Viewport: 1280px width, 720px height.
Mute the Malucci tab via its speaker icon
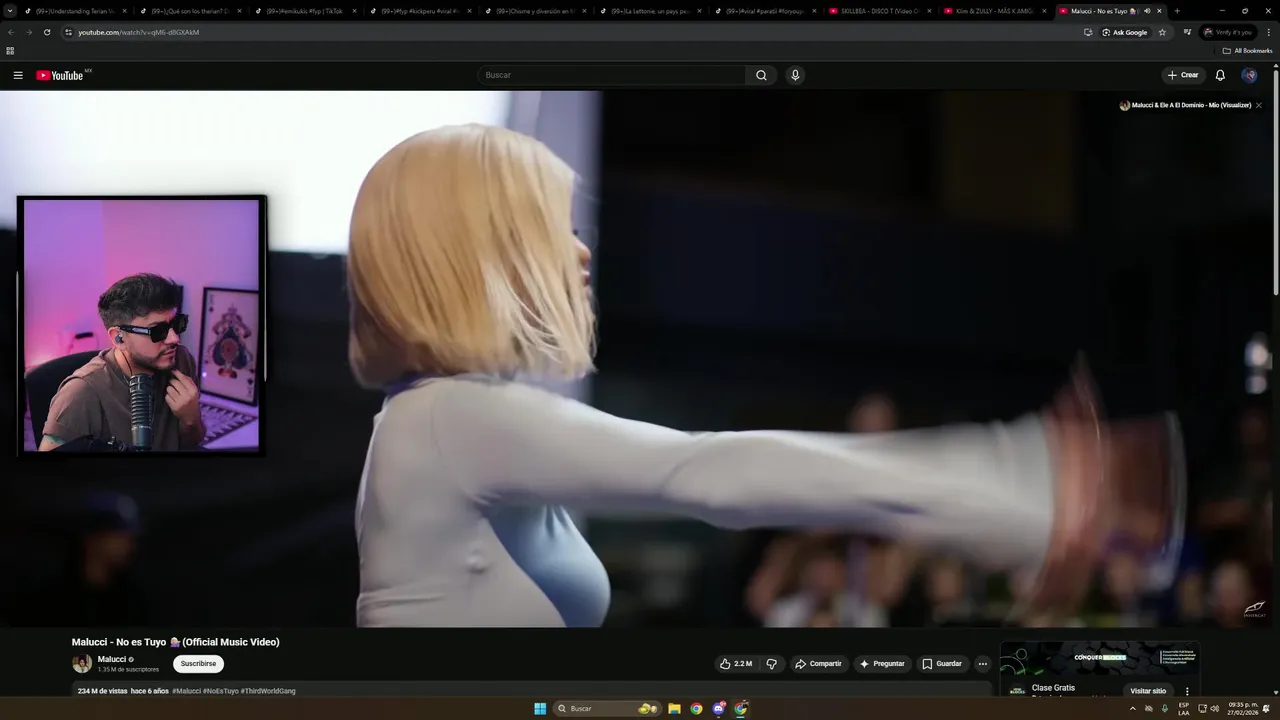click(x=1147, y=11)
